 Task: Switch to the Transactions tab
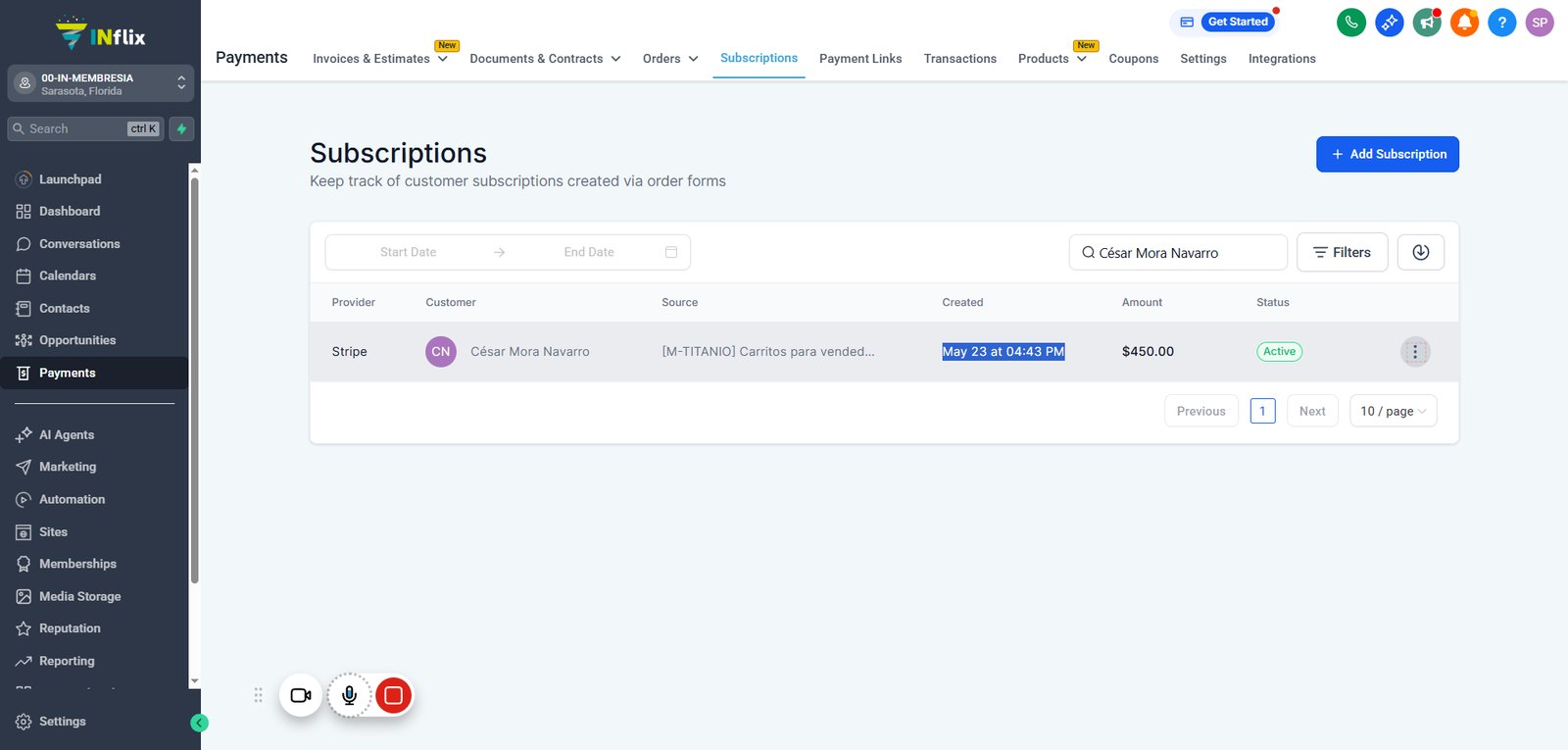pos(960,59)
